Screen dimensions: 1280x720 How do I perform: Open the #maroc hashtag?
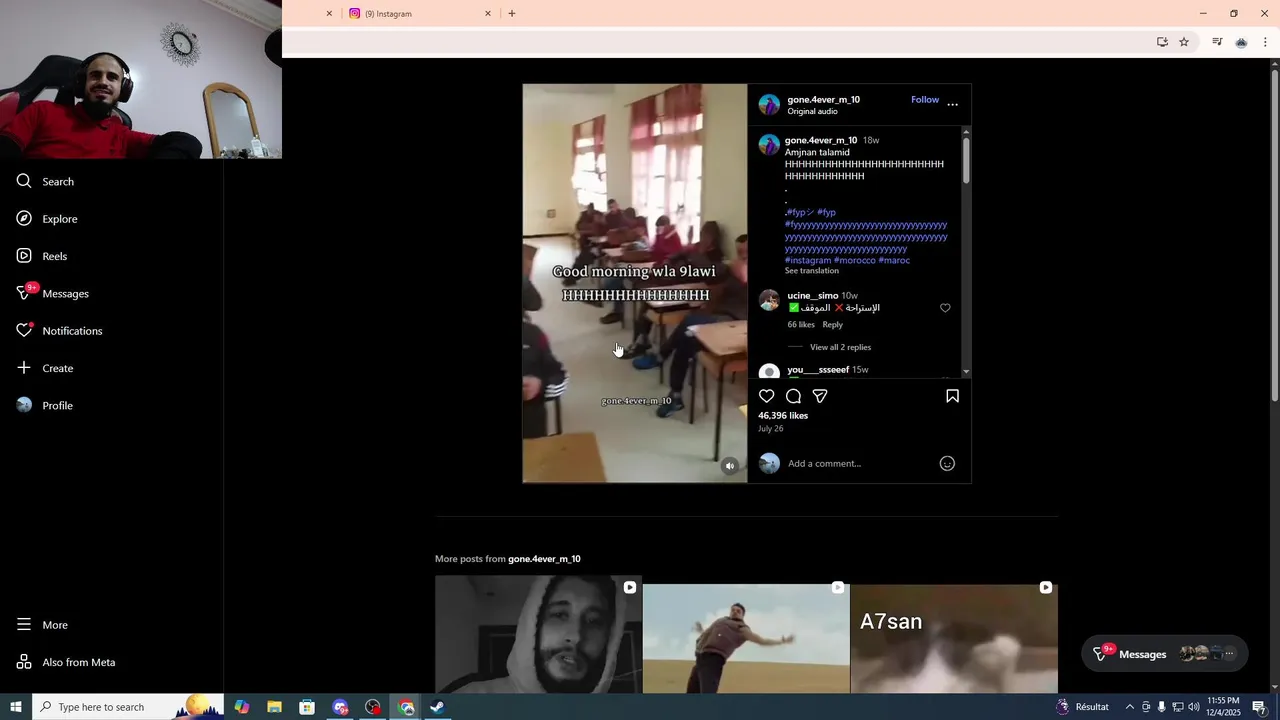tap(894, 260)
